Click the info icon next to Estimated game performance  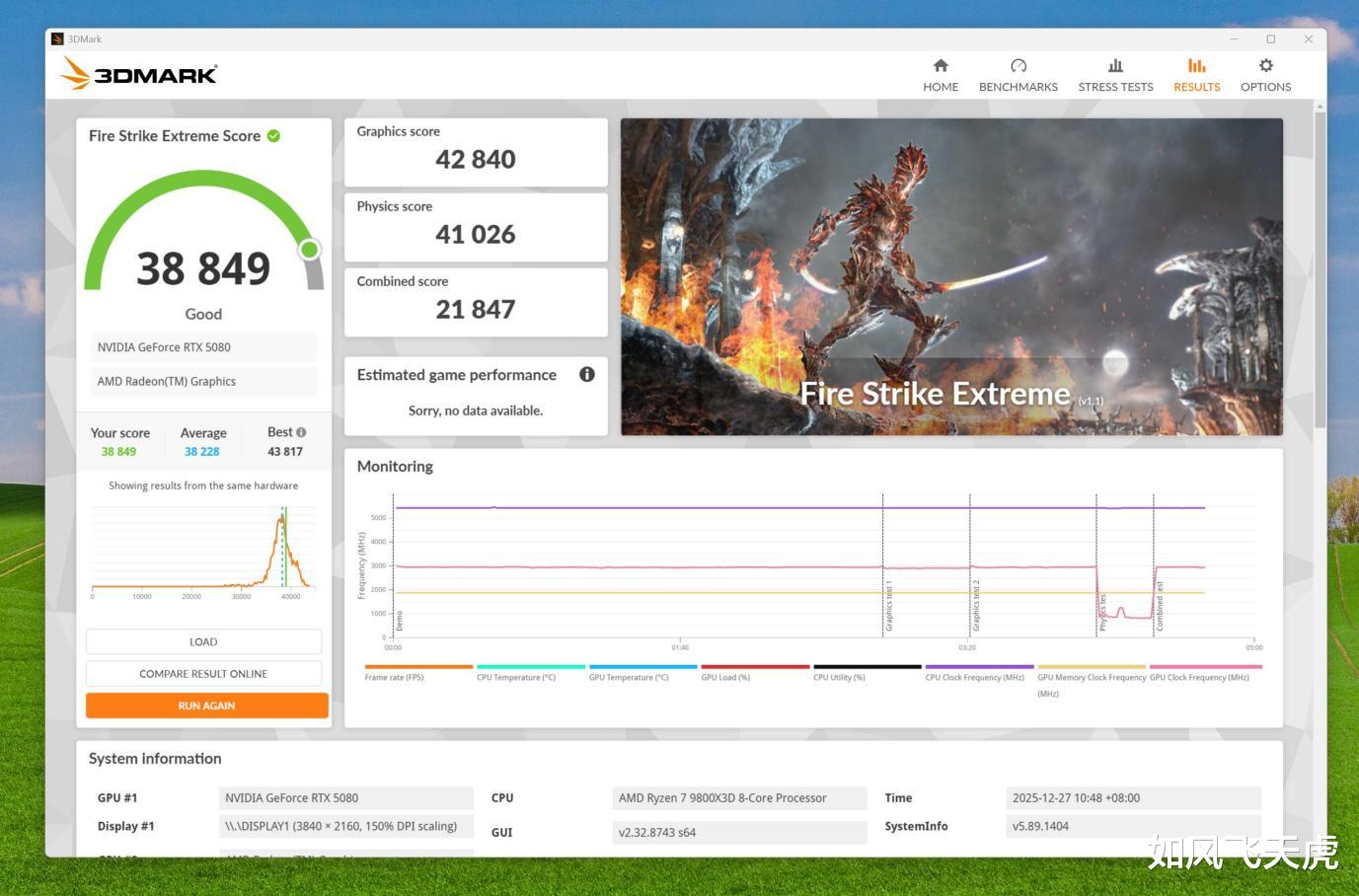point(587,374)
